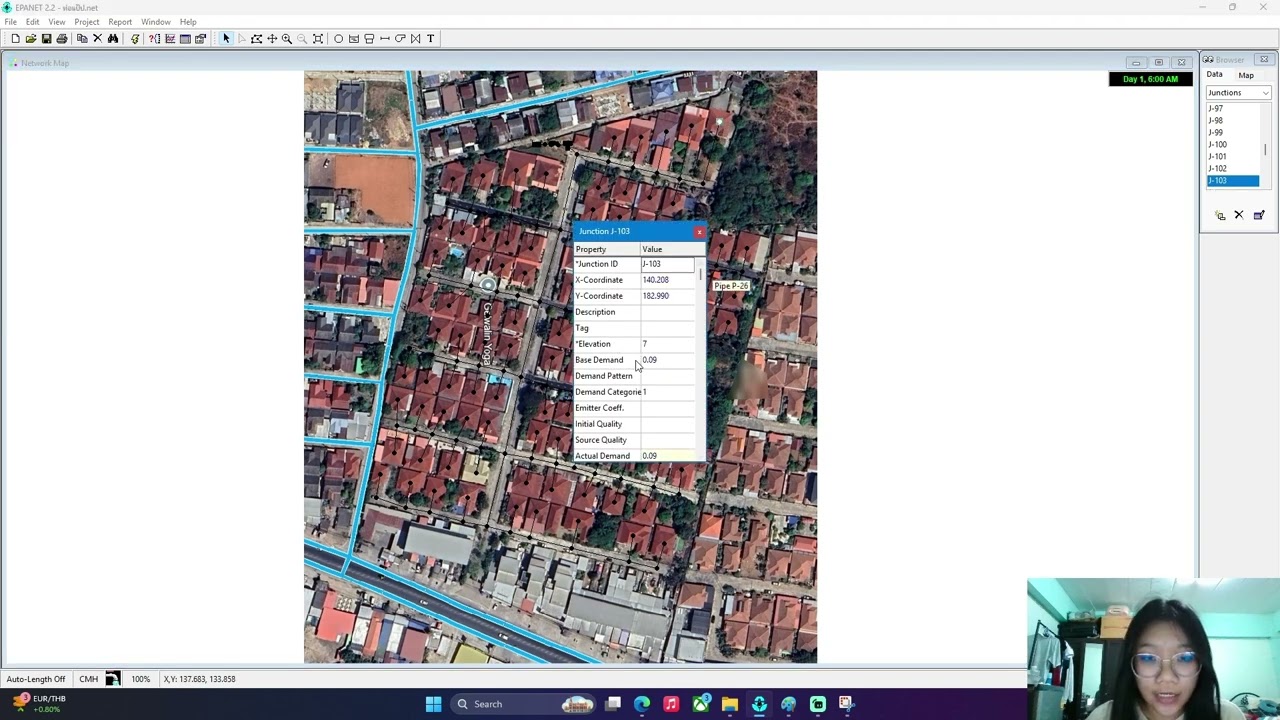Open the Windows Start menu
Image resolution: width=1280 pixels, height=720 pixels.
tap(433, 704)
